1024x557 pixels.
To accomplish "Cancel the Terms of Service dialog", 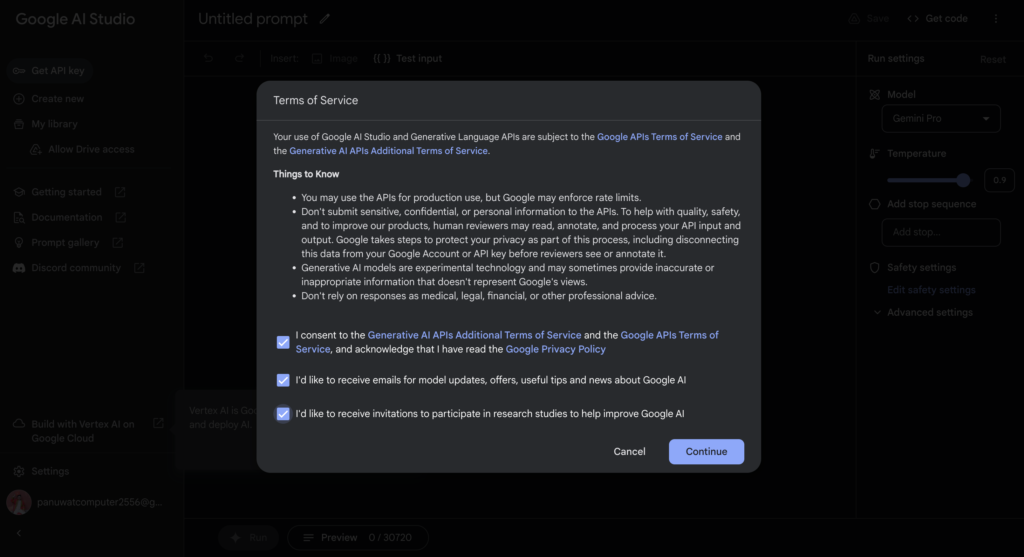I will 629,451.
